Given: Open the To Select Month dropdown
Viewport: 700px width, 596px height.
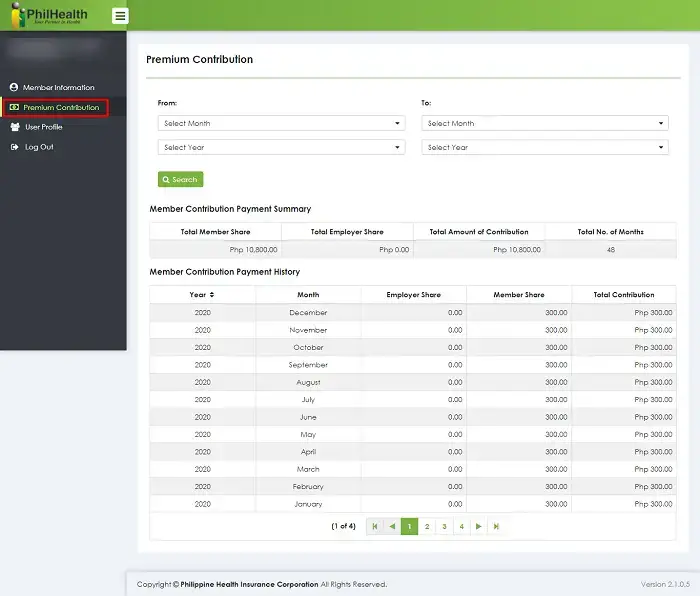Looking at the screenshot, I should (x=544, y=124).
